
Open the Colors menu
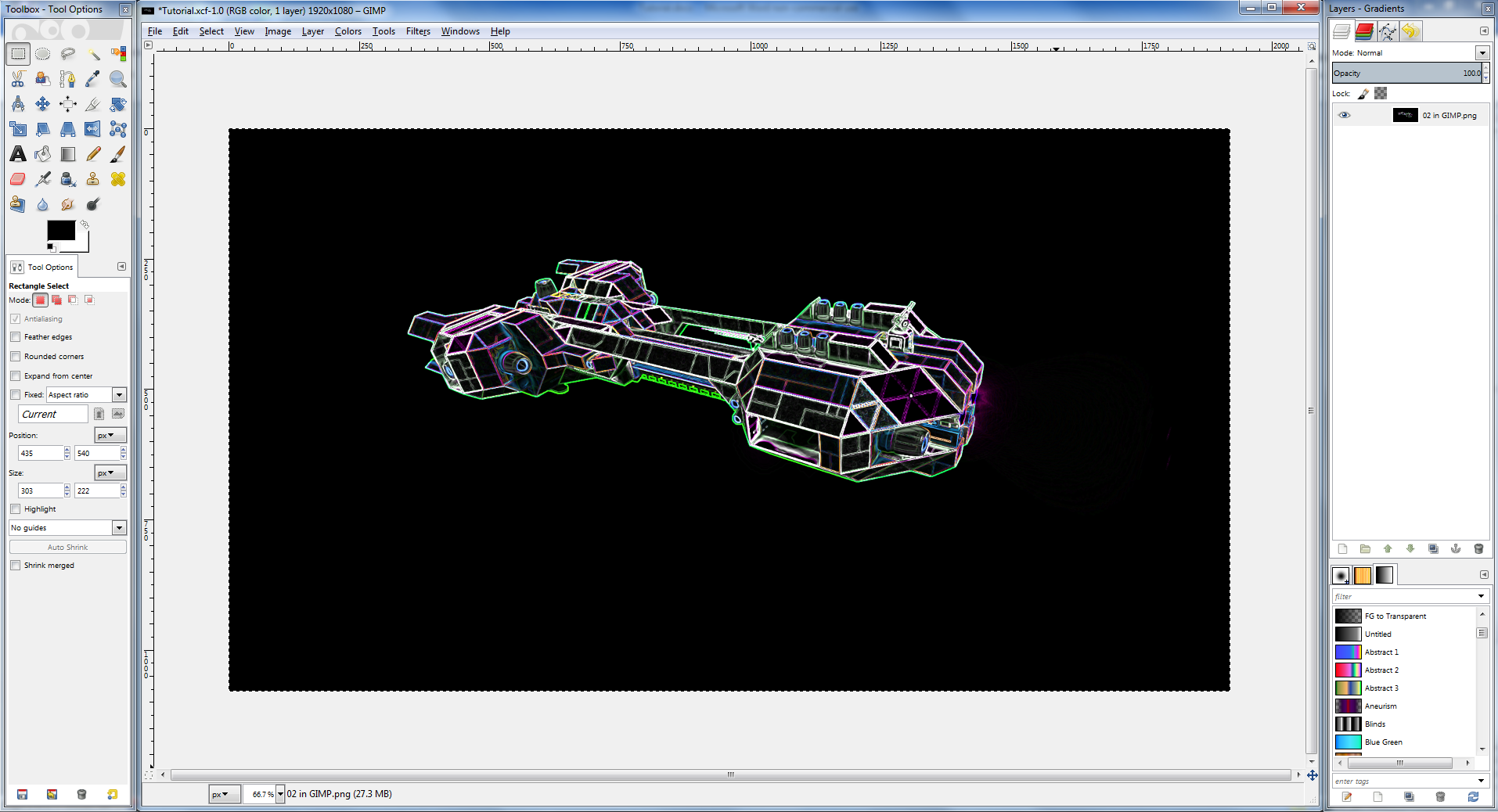coord(347,31)
